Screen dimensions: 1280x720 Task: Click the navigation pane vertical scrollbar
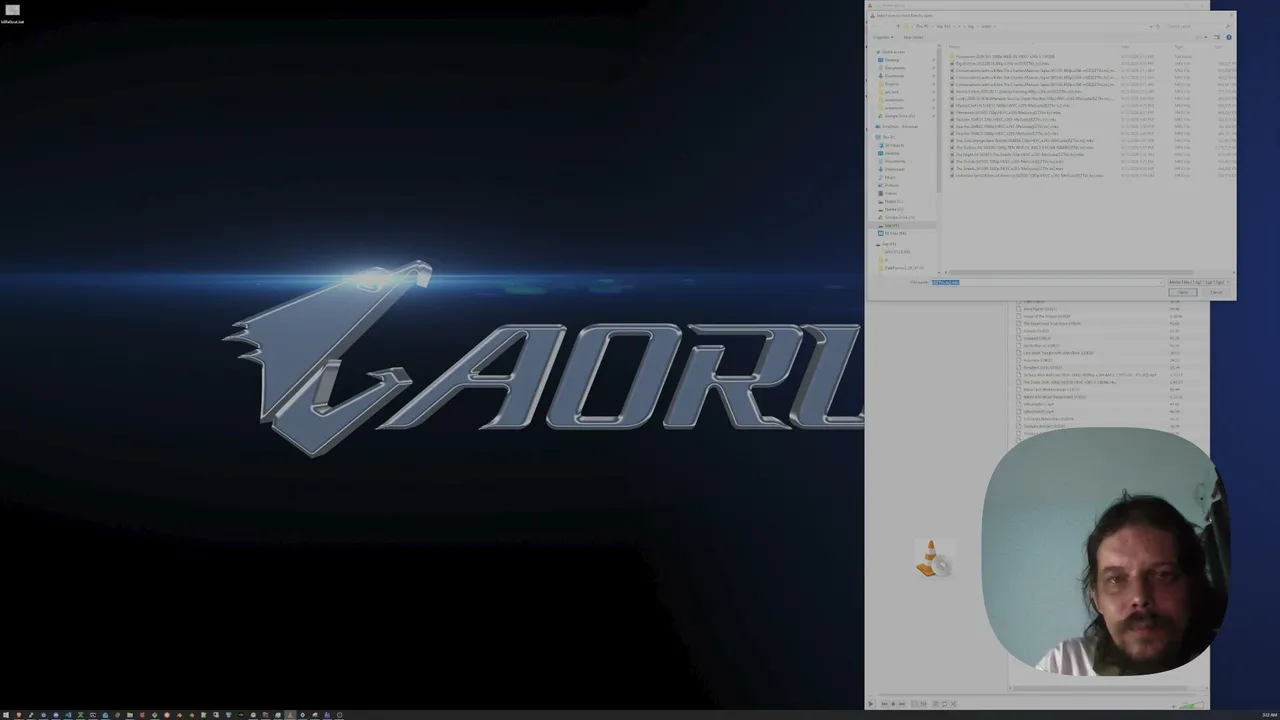coord(939,120)
